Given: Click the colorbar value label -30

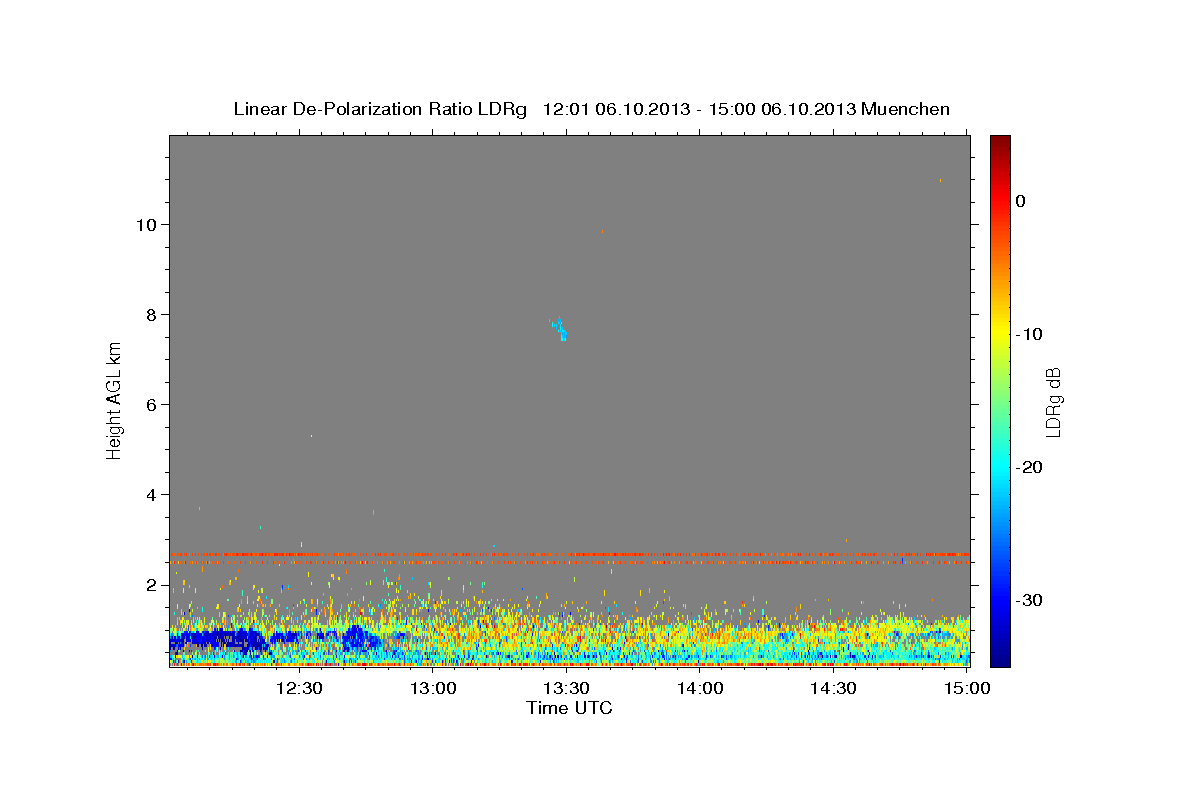Looking at the screenshot, I should [1029, 600].
